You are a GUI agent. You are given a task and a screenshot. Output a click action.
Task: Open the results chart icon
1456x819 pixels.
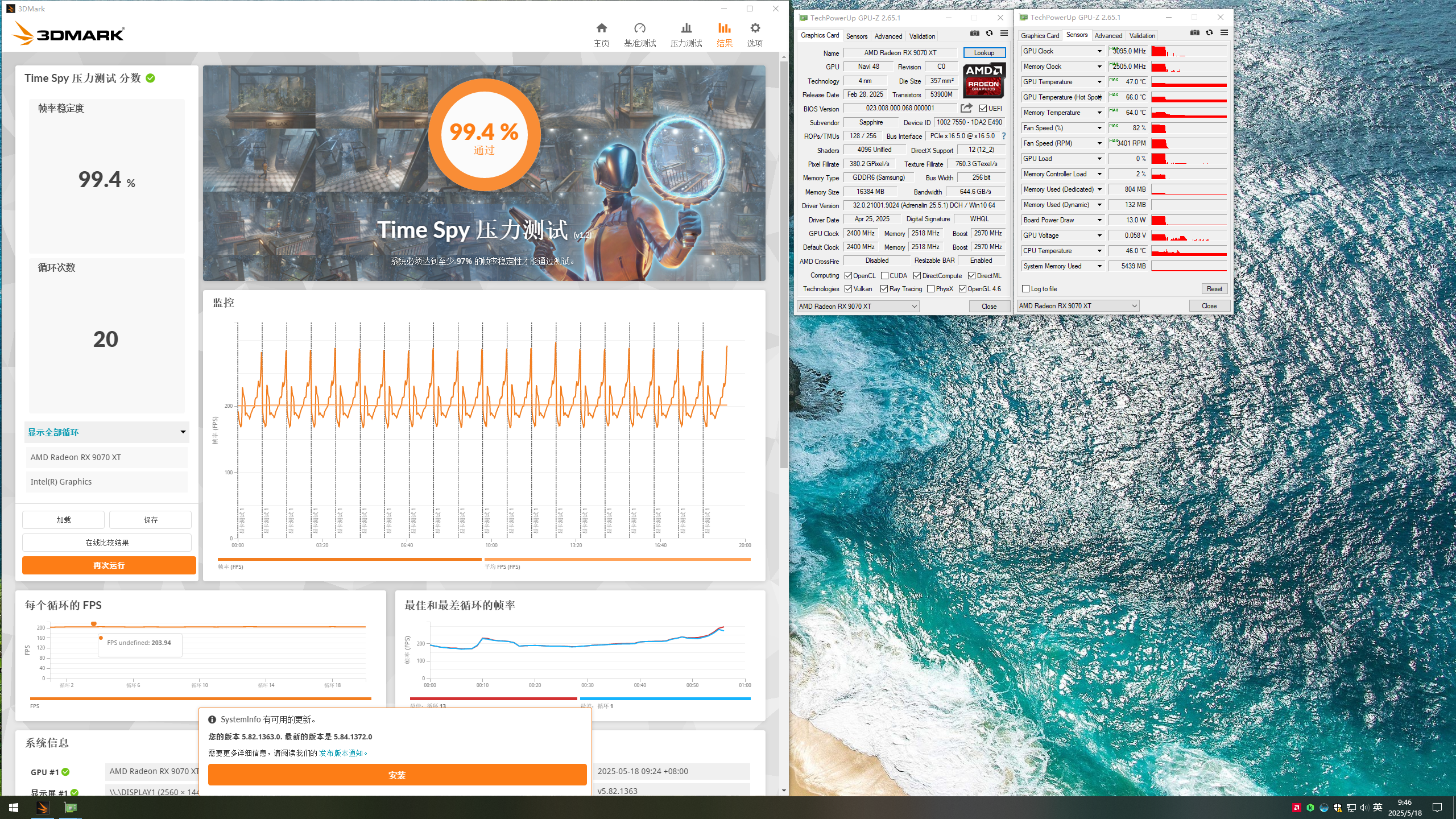coord(724,28)
